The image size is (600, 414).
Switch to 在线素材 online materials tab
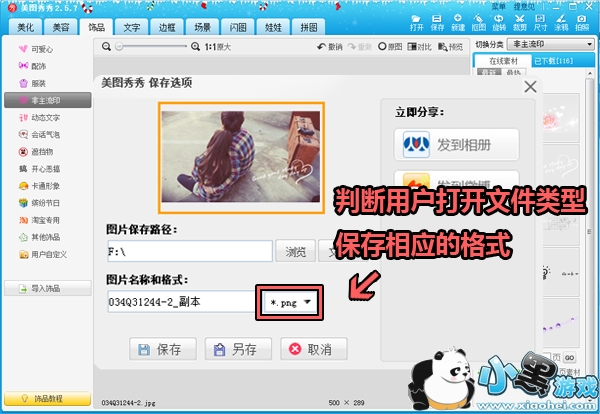[503, 61]
